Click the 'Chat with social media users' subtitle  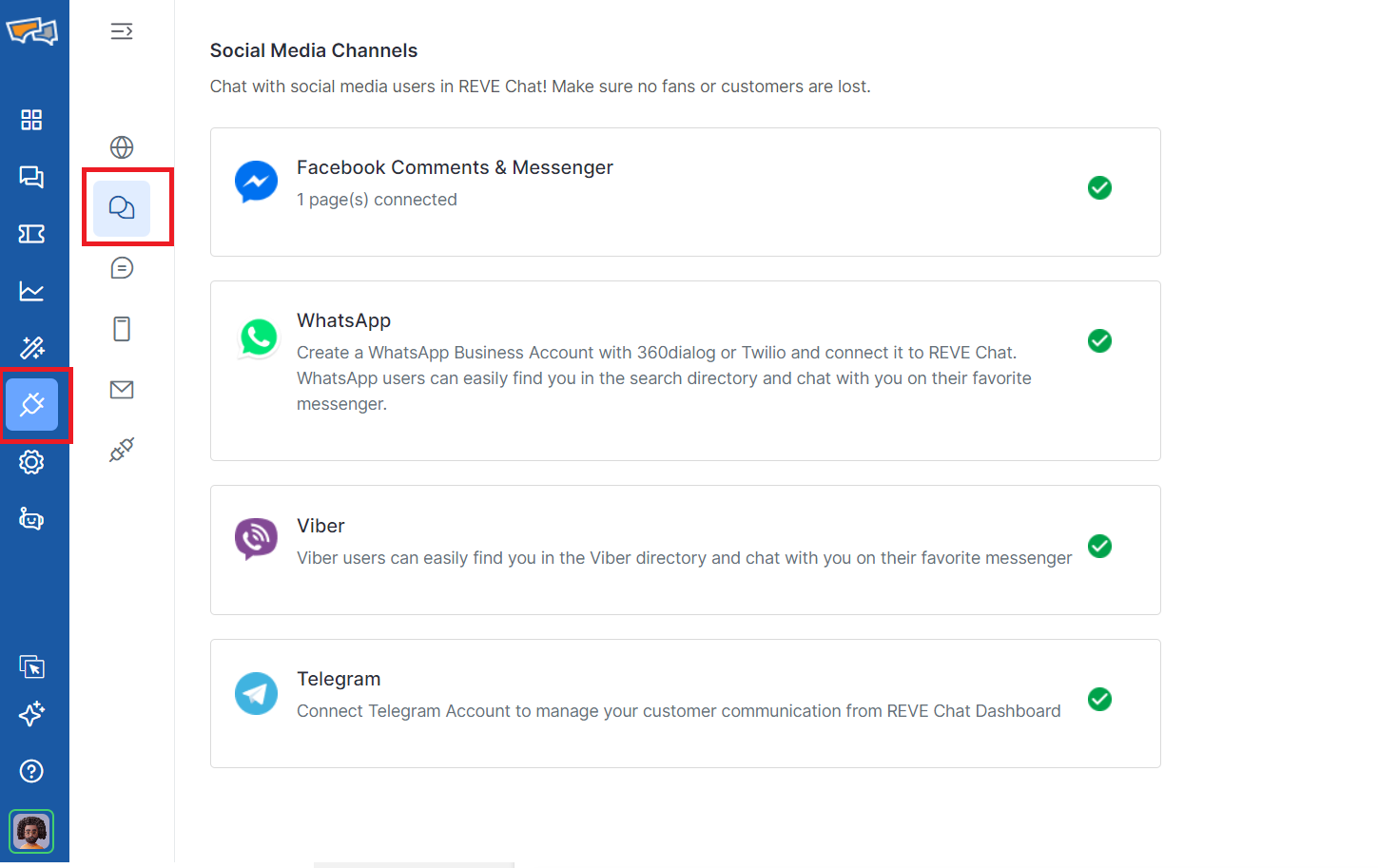click(540, 87)
